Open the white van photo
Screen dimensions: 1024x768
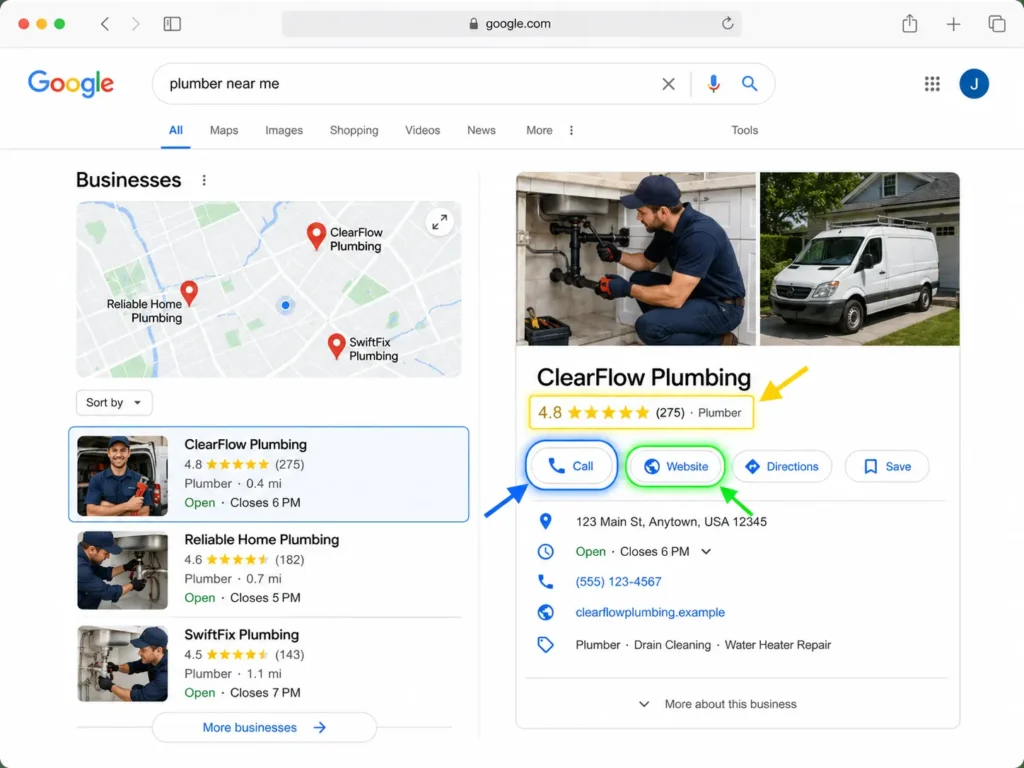click(859, 259)
